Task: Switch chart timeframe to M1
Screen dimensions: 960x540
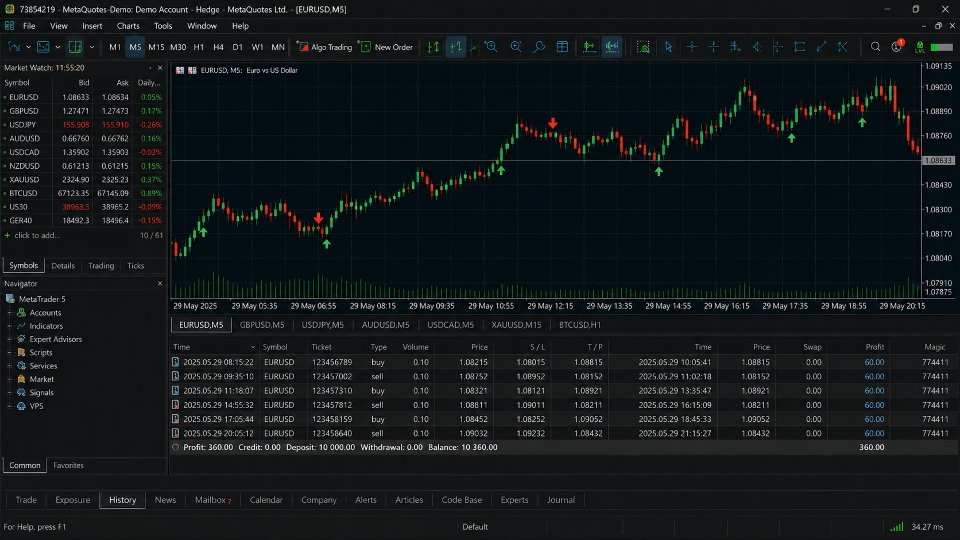Action: point(114,47)
